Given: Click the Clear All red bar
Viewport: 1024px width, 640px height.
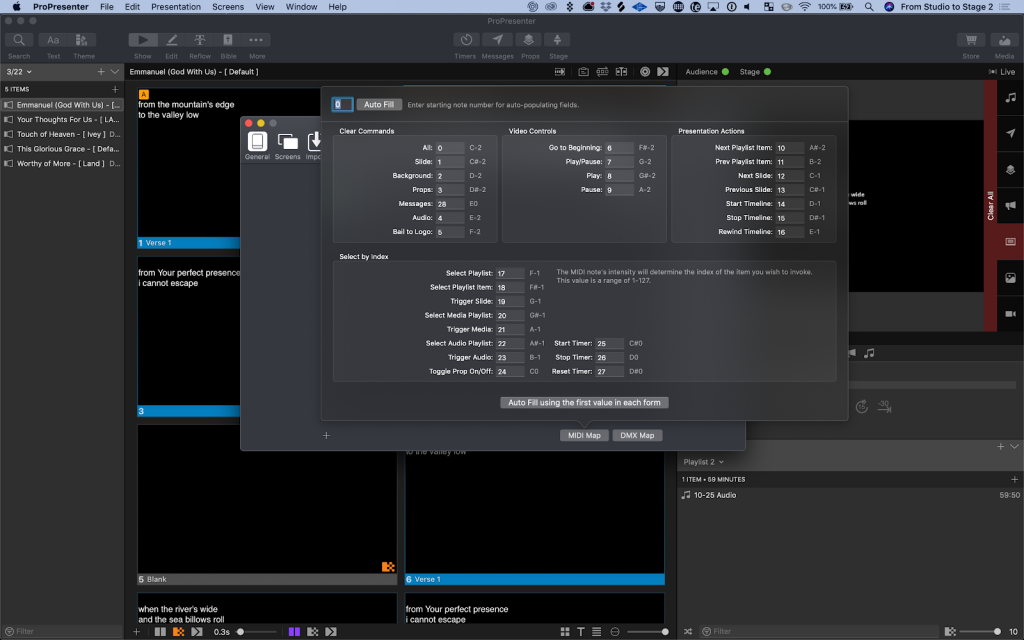Looking at the screenshot, I should click(x=991, y=206).
